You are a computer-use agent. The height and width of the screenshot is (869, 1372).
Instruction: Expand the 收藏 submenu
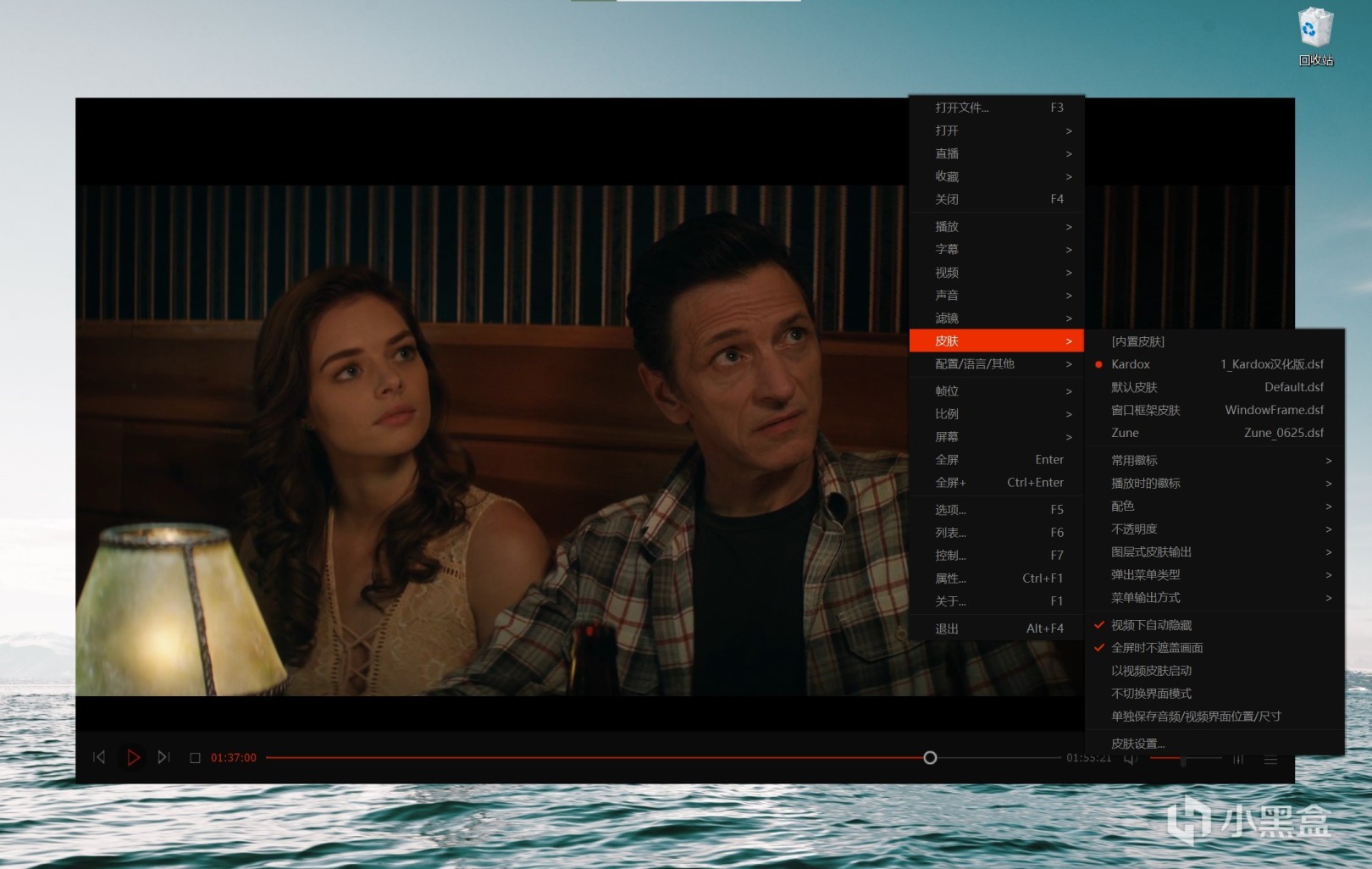[997, 176]
